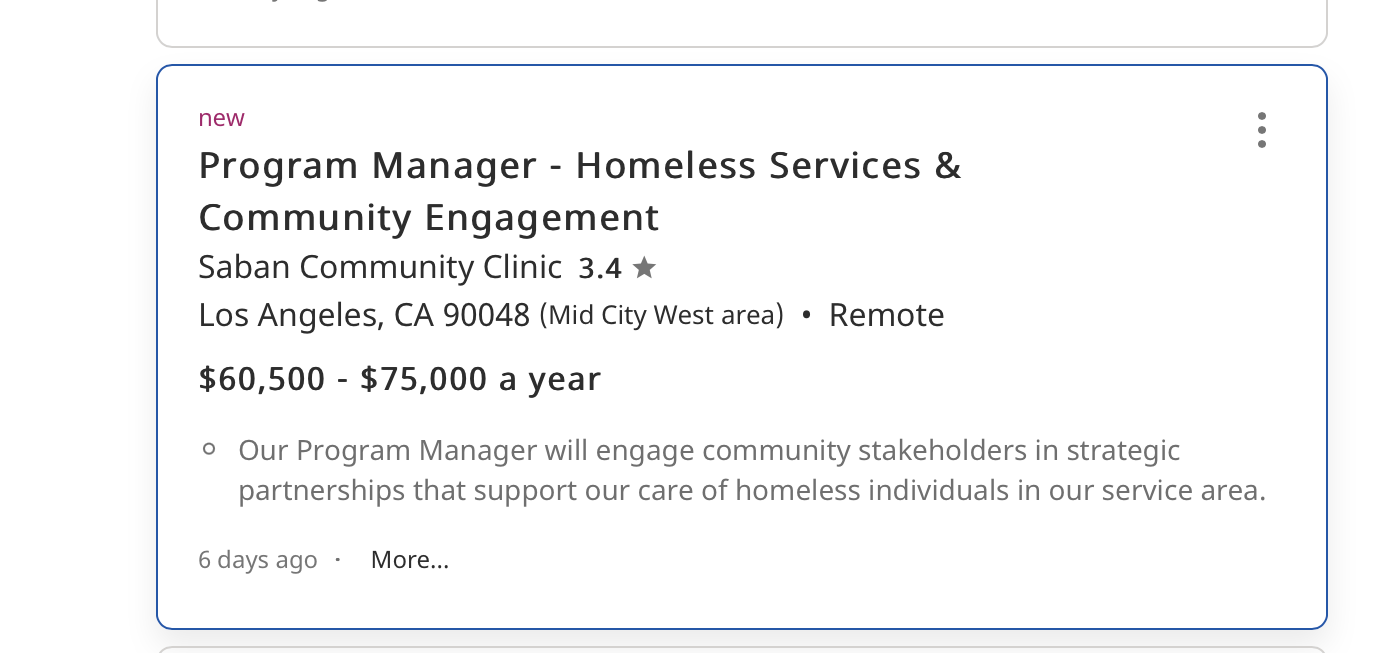The image size is (1374, 653).
Task: Click the hollow bullet beside job description
Action: coord(209,450)
